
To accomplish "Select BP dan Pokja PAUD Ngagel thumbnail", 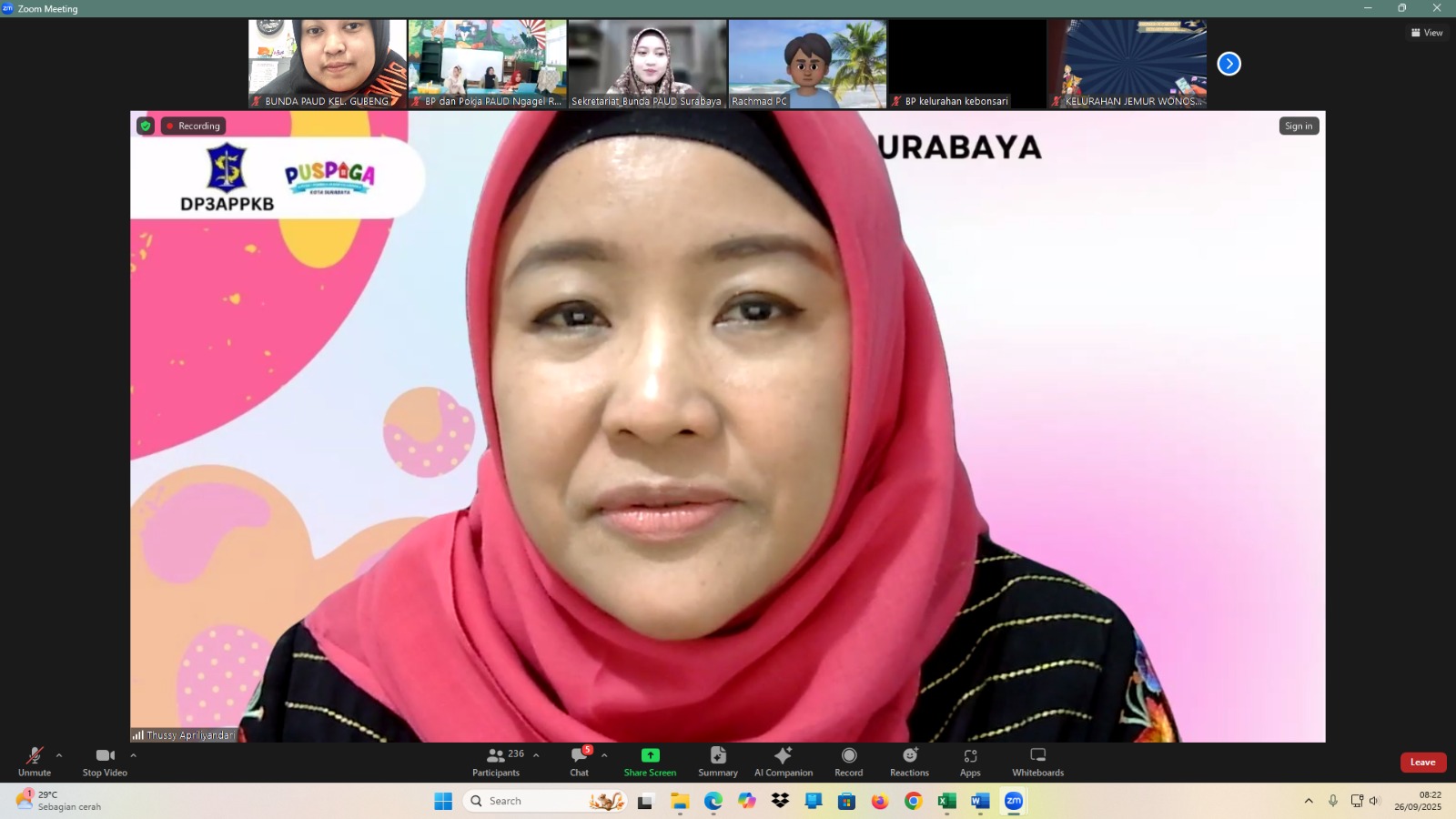I will click(488, 64).
